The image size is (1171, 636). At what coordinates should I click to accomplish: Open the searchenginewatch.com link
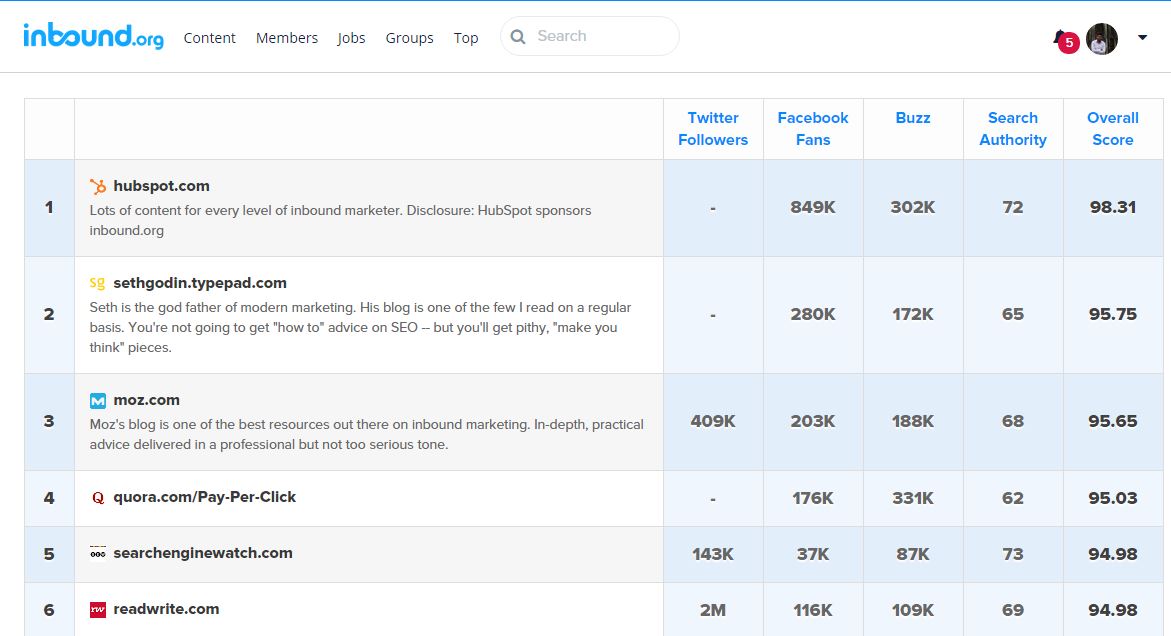pos(203,553)
